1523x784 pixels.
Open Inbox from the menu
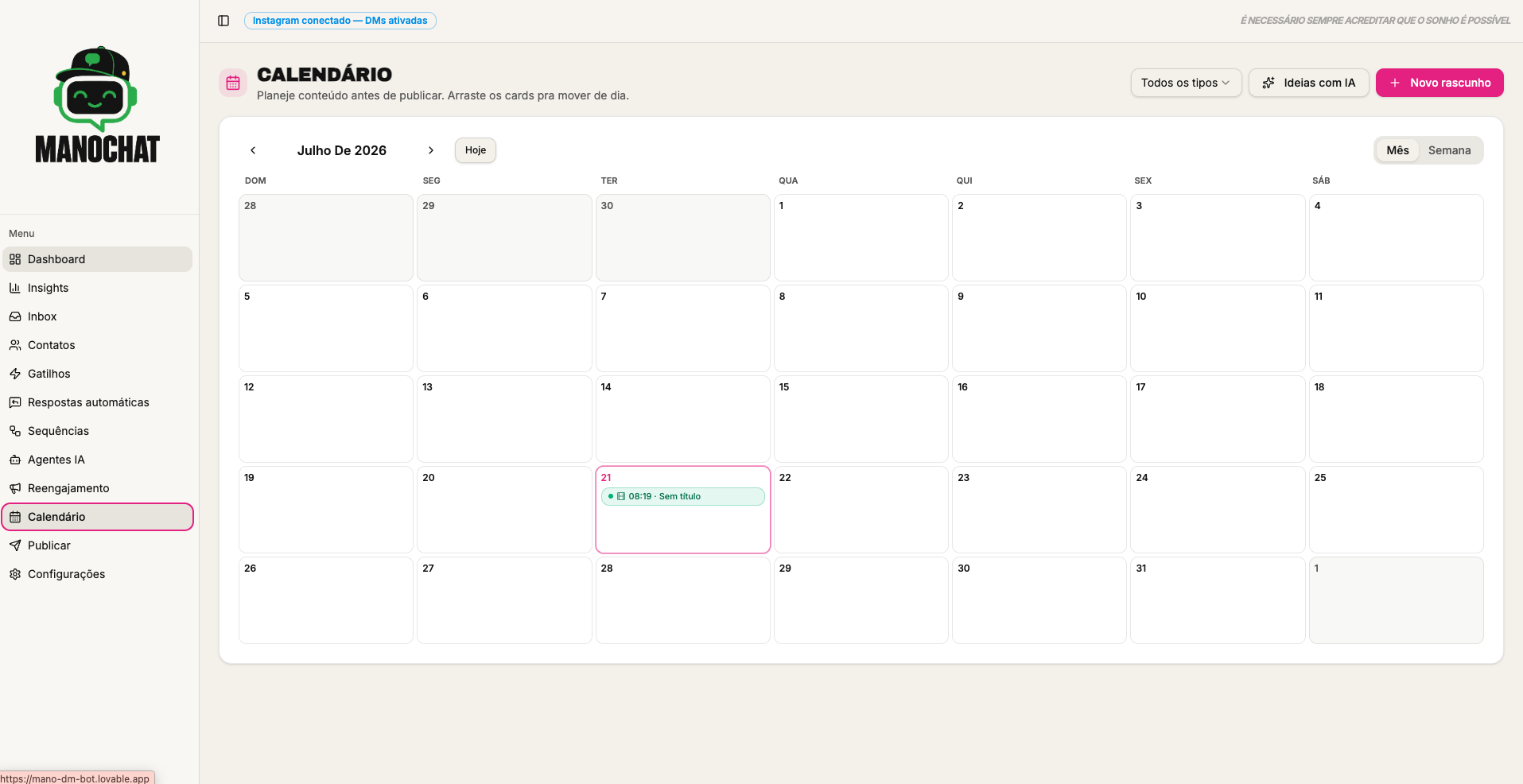pos(97,316)
